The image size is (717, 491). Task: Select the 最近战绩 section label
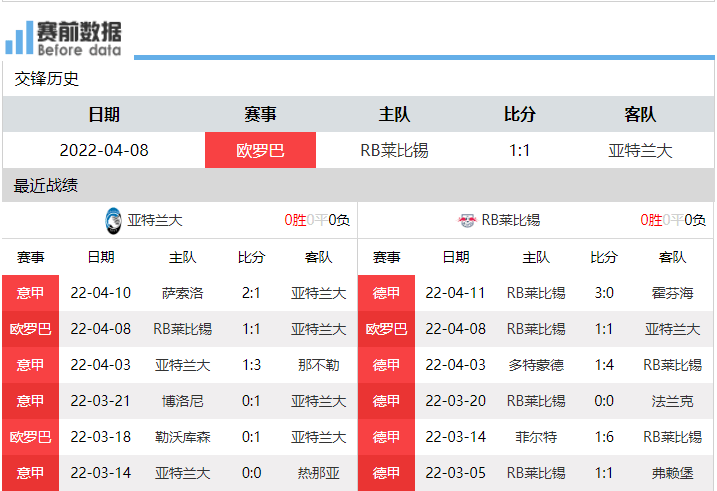[45, 186]
